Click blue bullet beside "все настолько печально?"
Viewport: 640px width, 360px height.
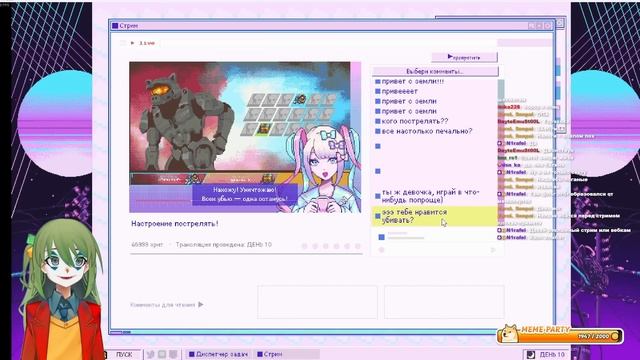[378, 131]
